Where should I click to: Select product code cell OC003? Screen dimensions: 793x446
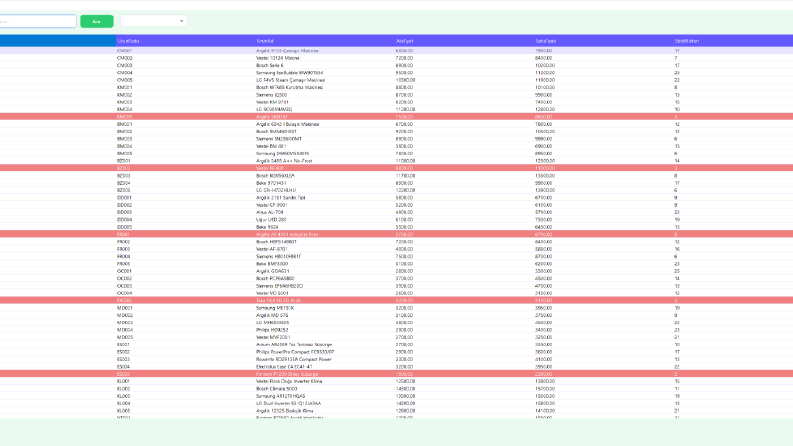[x=124, y=286]
